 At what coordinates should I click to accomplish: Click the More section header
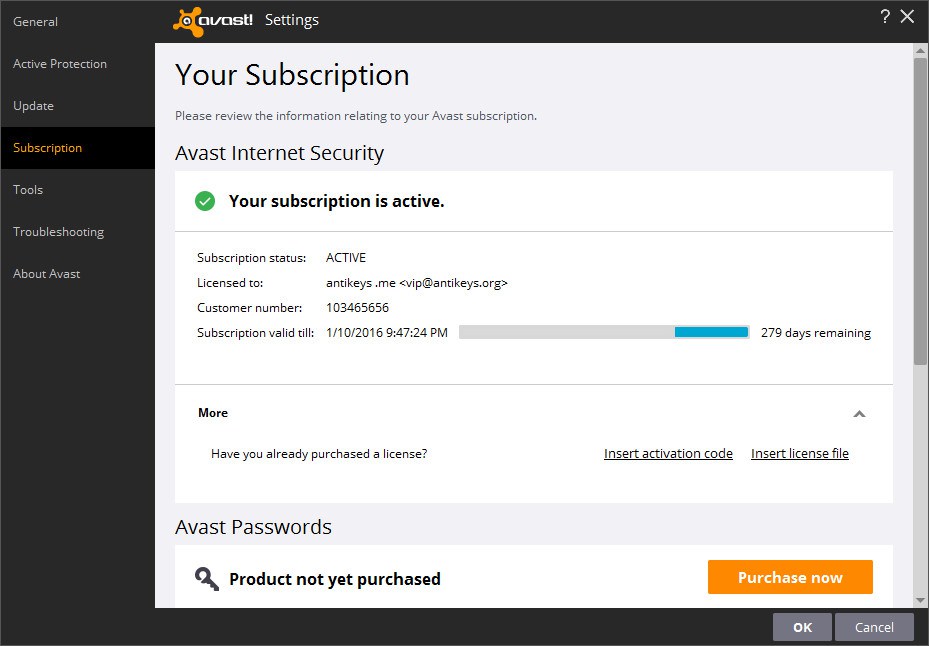[213, 413]
